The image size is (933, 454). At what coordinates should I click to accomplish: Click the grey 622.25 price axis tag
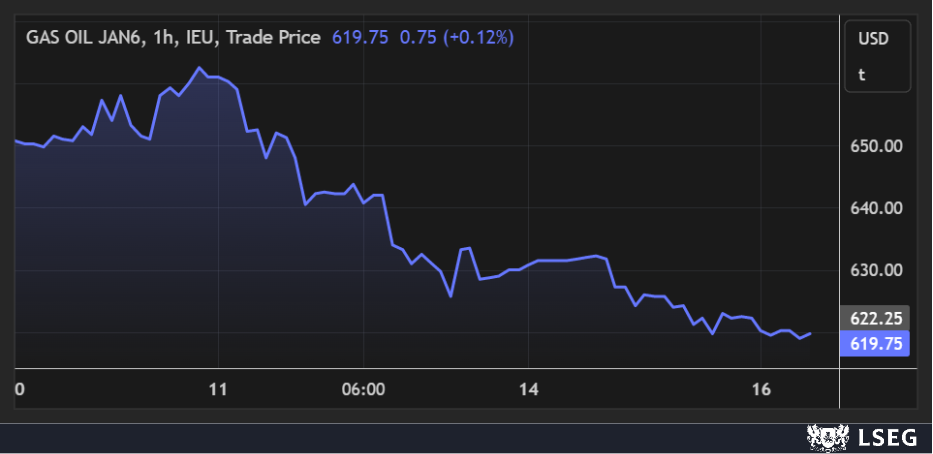(876, 316)
